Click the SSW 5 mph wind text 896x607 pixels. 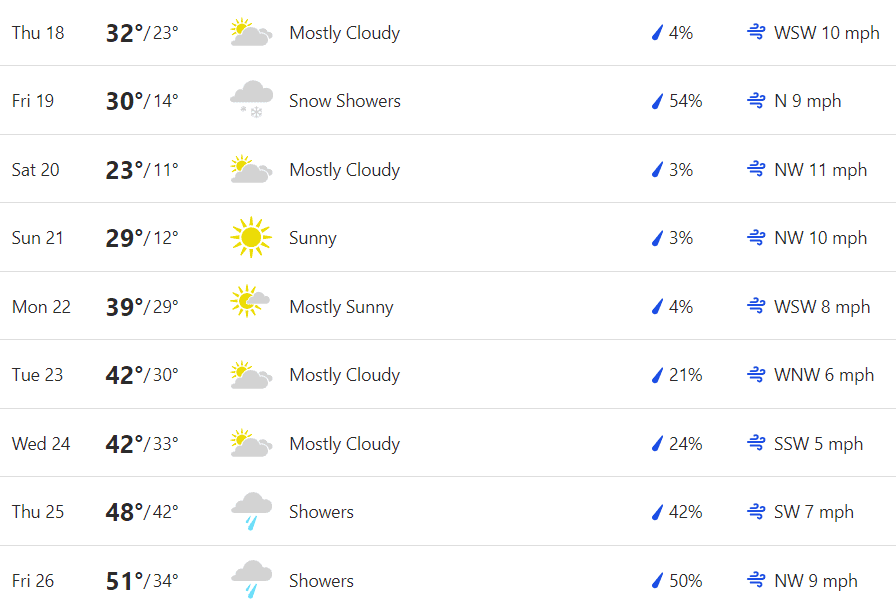[818, 444]
